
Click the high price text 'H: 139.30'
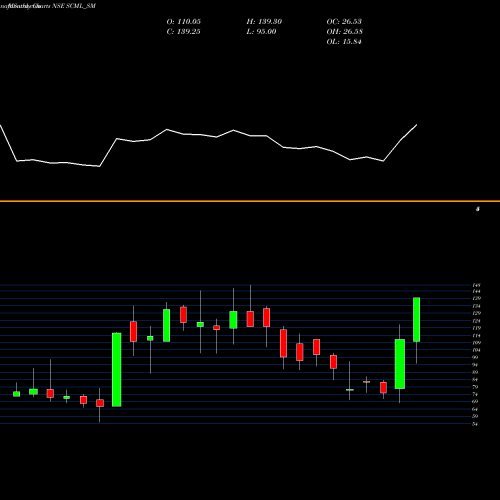(264, 22)
